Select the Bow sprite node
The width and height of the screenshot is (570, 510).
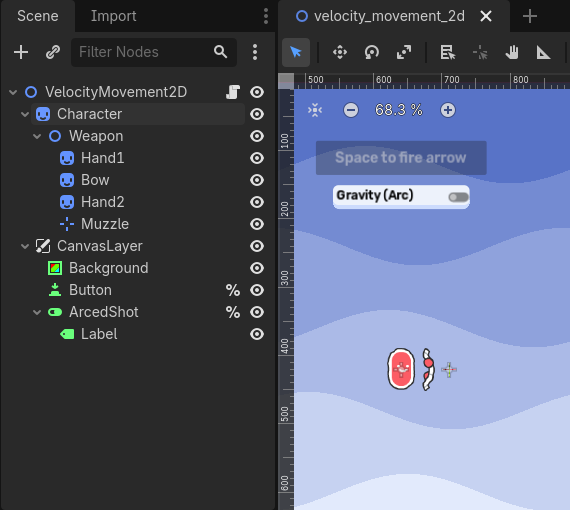tap(95, 180)
